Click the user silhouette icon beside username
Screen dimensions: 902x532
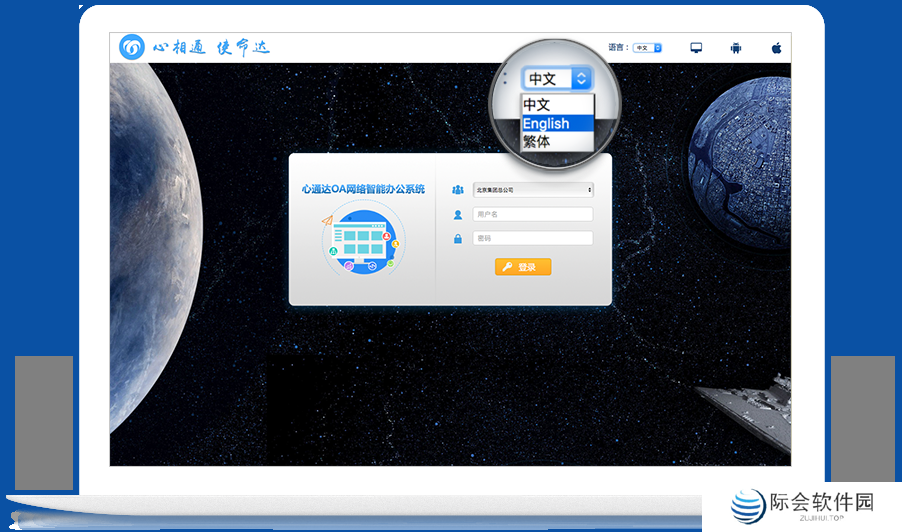458,214
